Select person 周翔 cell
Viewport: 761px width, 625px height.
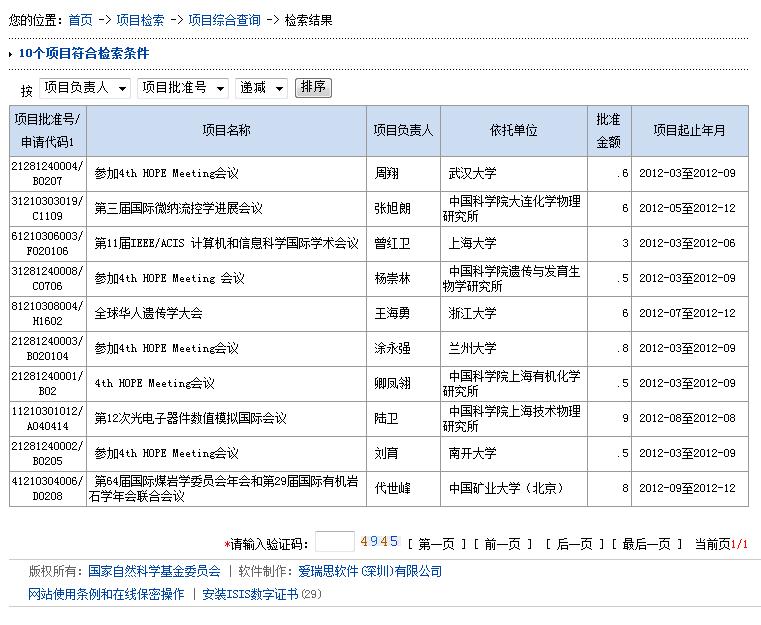[403, 174]
